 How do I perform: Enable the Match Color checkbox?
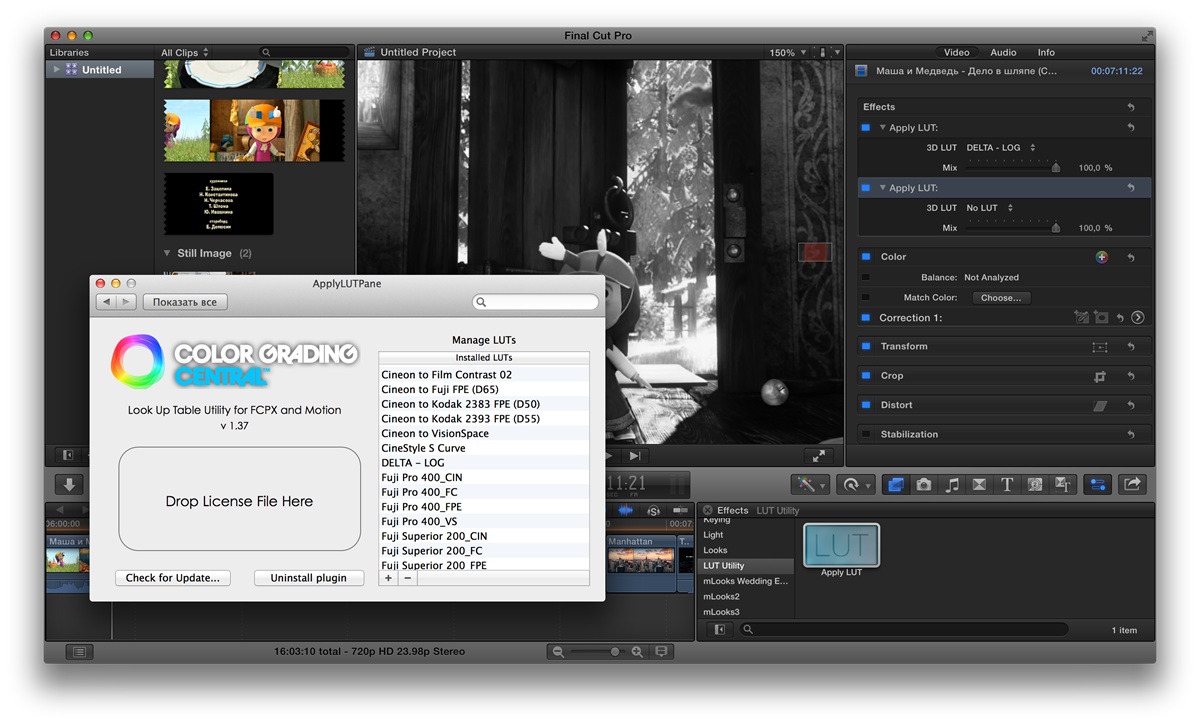point(865,298)
